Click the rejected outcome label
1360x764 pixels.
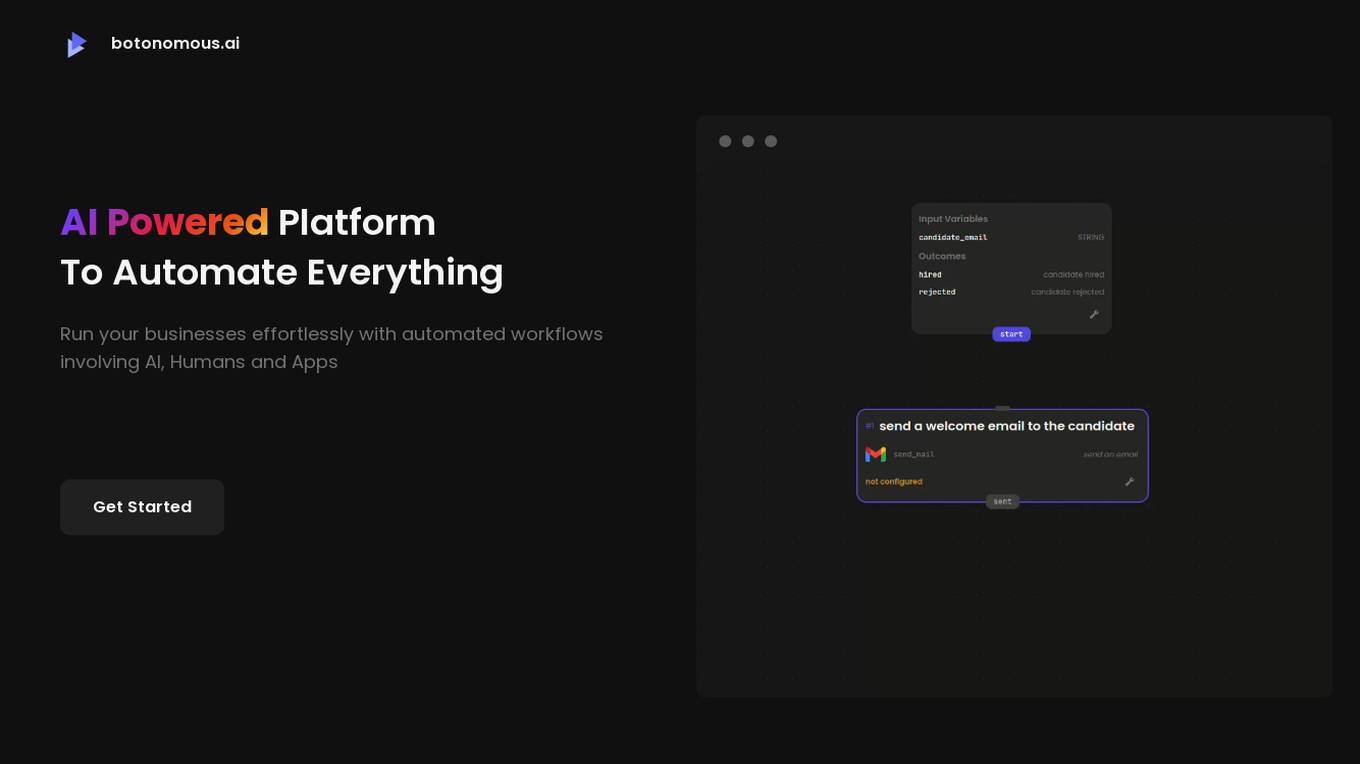pos(937,292)
